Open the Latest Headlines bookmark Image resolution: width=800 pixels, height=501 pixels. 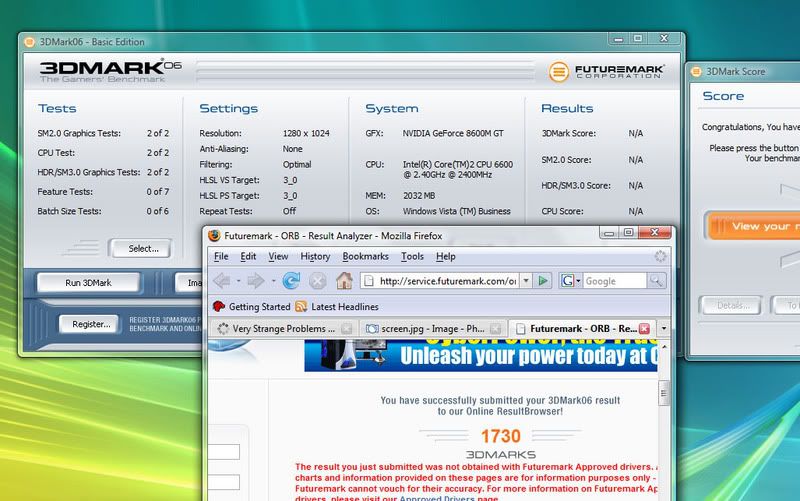[337, 307]
